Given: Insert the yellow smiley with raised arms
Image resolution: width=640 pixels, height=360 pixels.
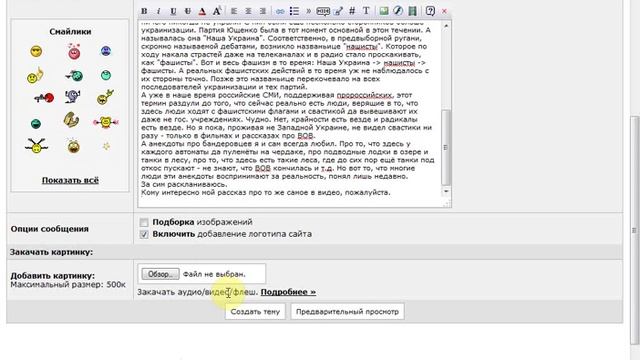Looking at the screenshot, I should (36, 146).
